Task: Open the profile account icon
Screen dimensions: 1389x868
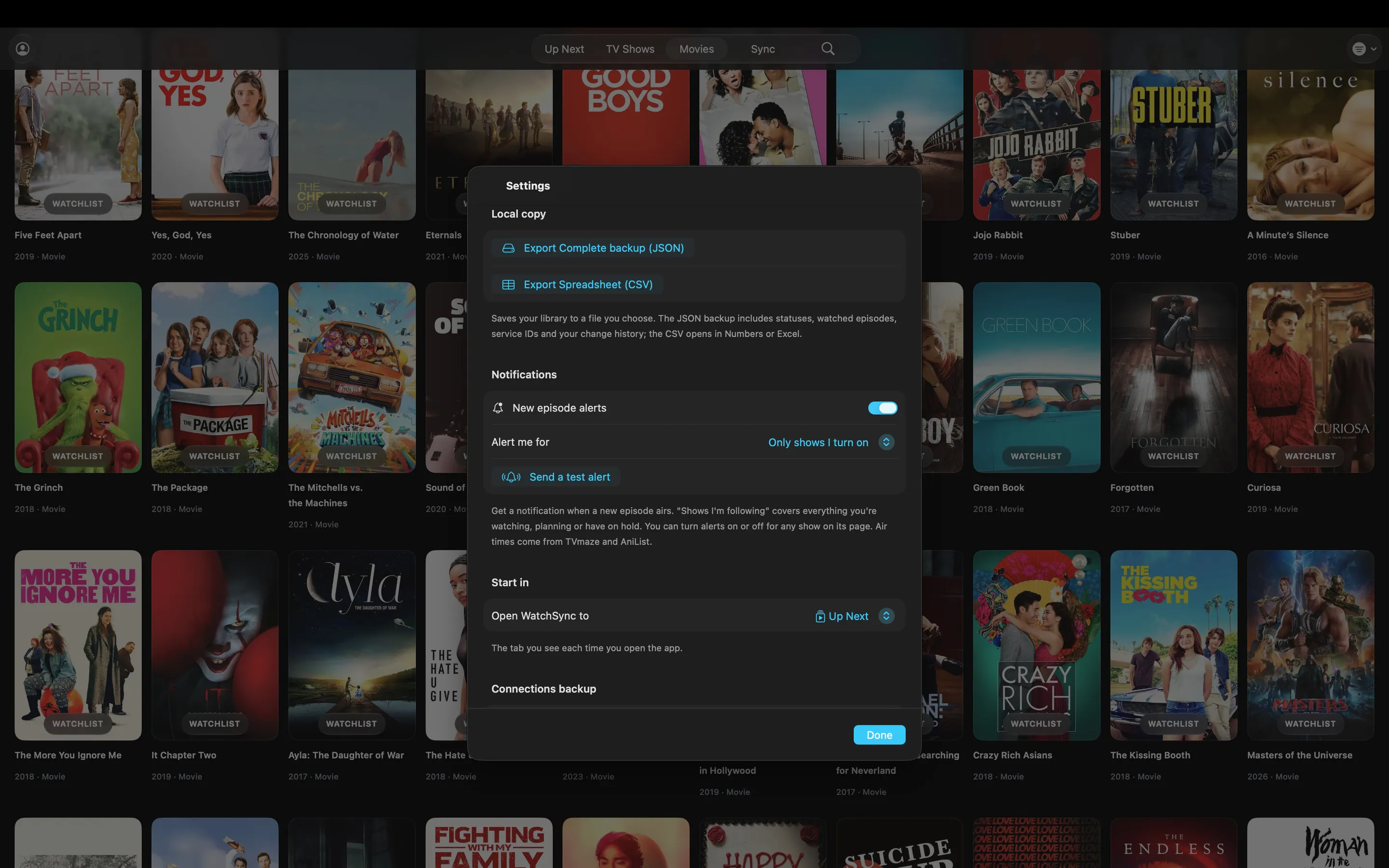Action: pyautogui.click(x=22, y=49)
